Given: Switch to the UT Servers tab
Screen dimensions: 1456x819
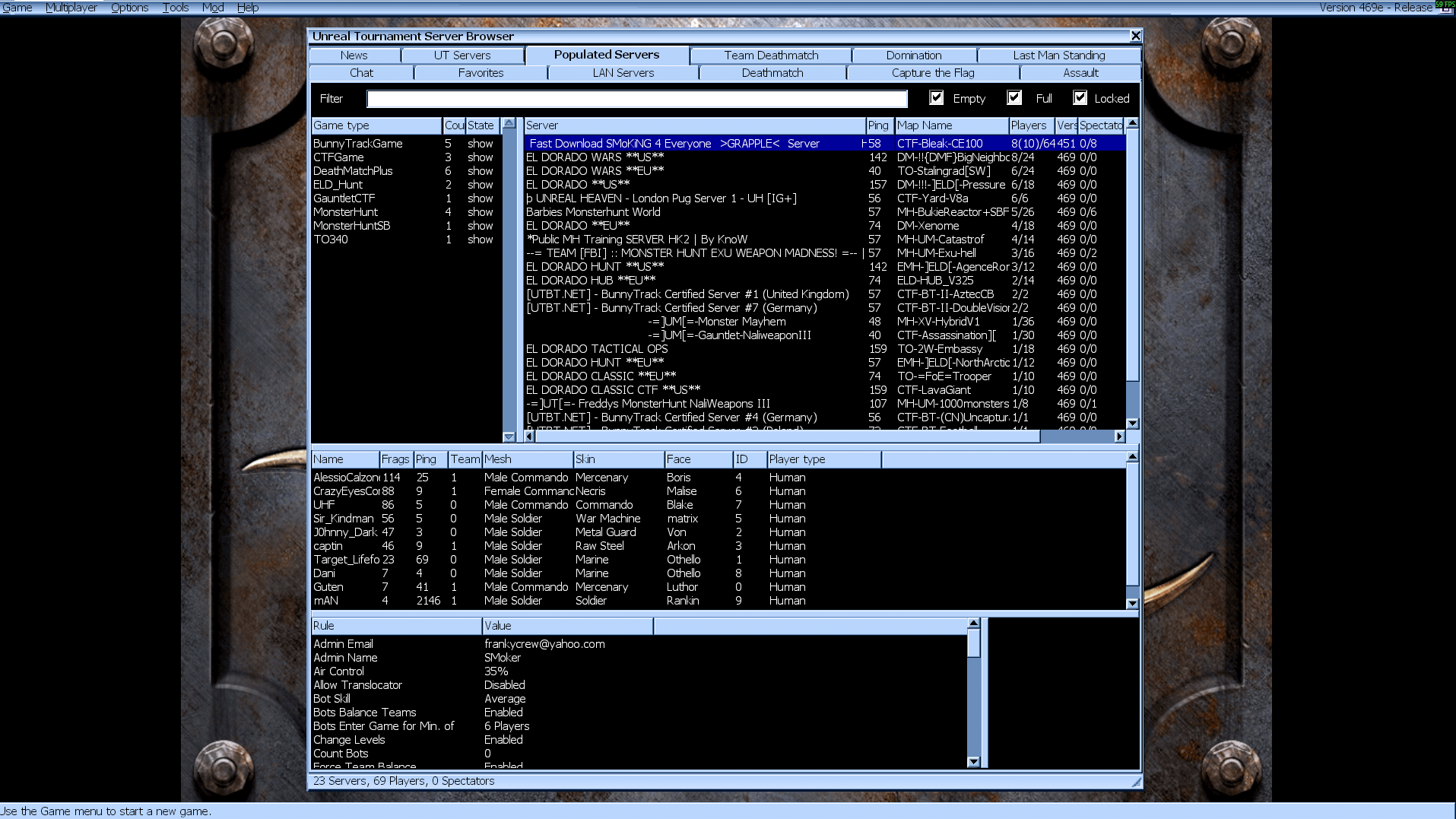Looking at the screenshot, I should pyautogui.click(x=462, y=56).
